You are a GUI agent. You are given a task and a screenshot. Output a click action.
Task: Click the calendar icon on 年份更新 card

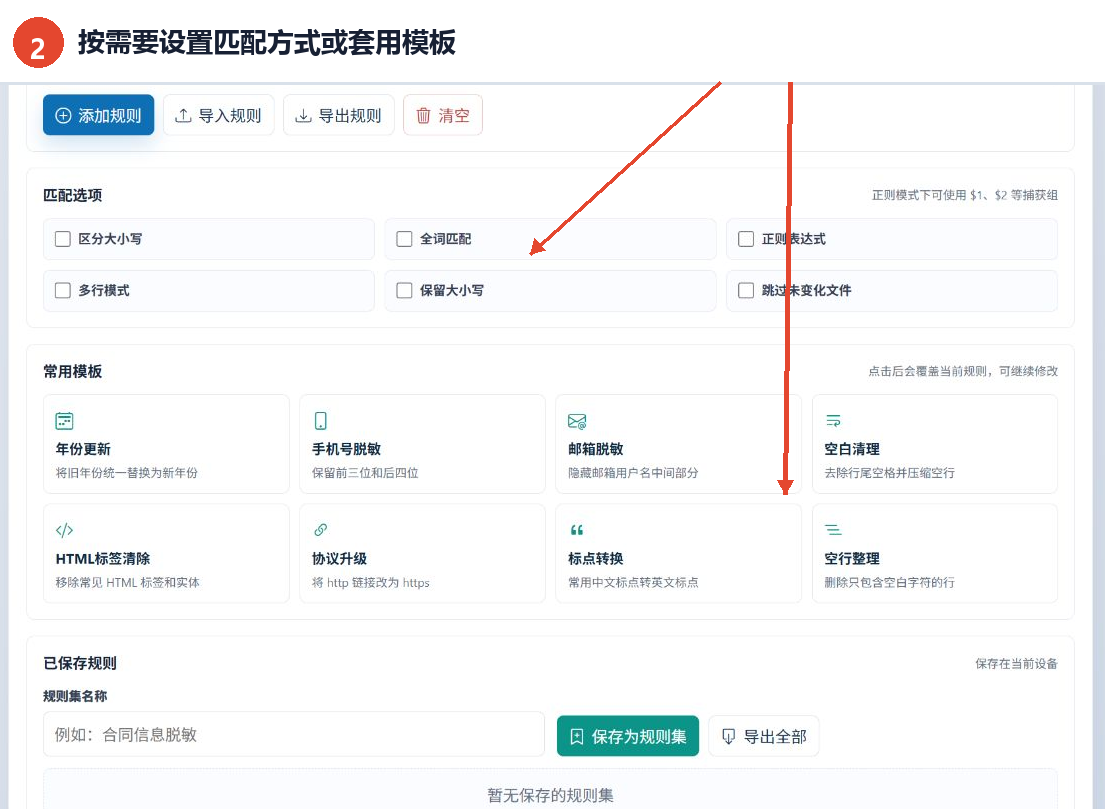pyautogui.click(x=64, y=421)
